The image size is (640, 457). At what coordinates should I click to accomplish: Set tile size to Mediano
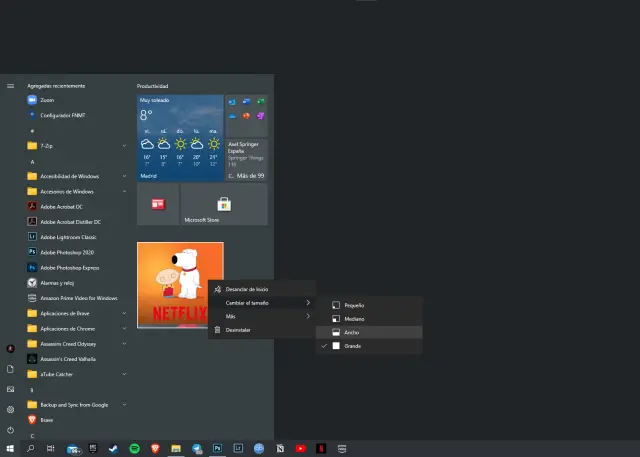point(355,318)
